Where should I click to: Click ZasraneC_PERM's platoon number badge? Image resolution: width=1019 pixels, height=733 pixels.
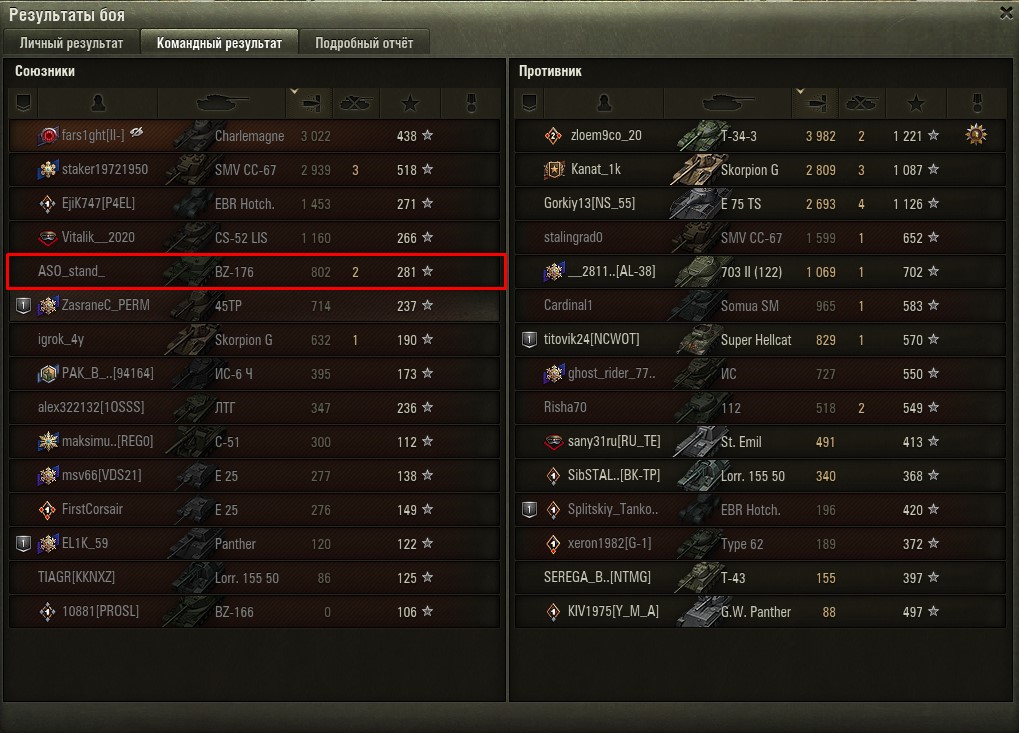[x=23, y=305]
